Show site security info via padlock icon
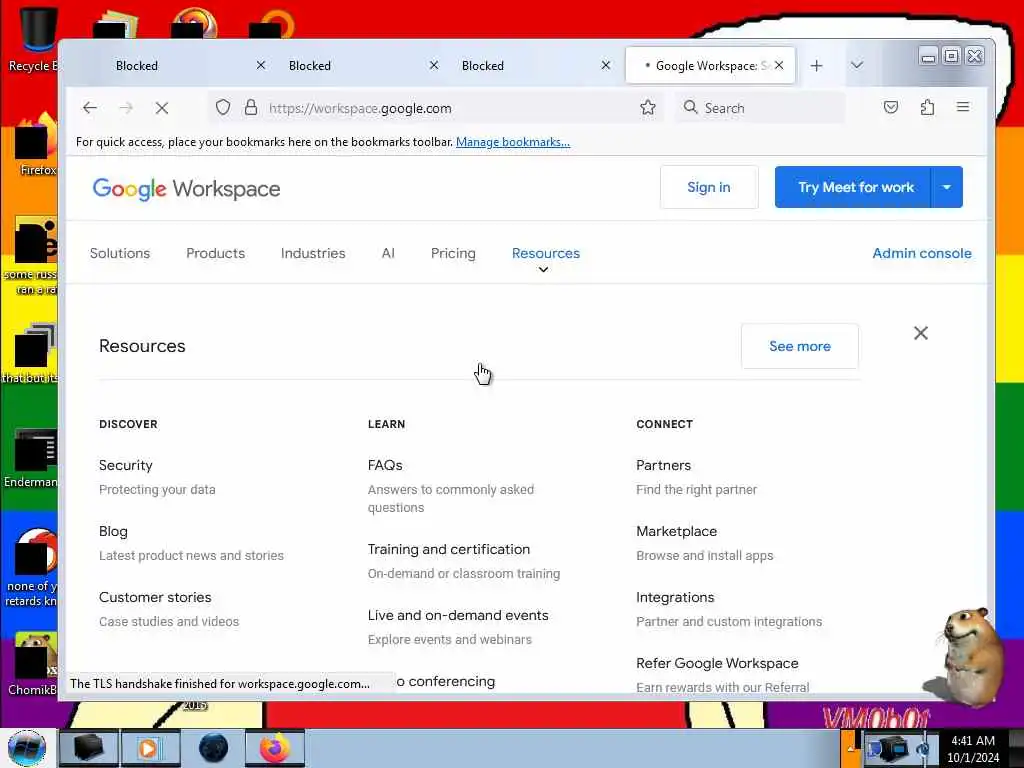1024x768 pixels. (x=251, y=107)
